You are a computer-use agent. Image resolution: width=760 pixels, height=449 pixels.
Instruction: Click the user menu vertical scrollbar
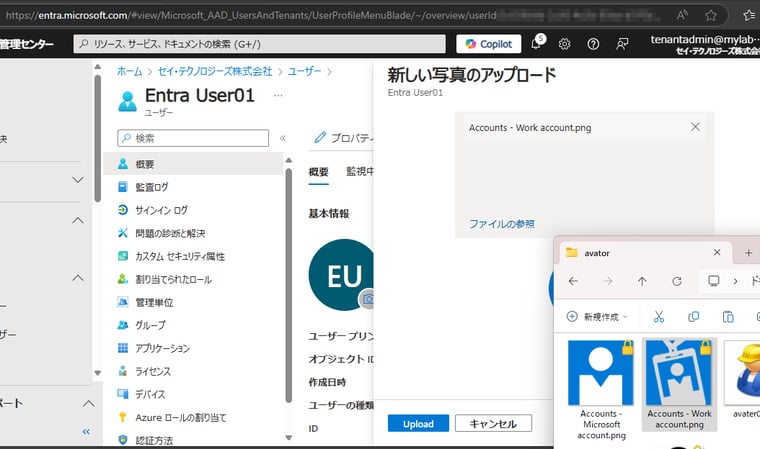(289, 286)
